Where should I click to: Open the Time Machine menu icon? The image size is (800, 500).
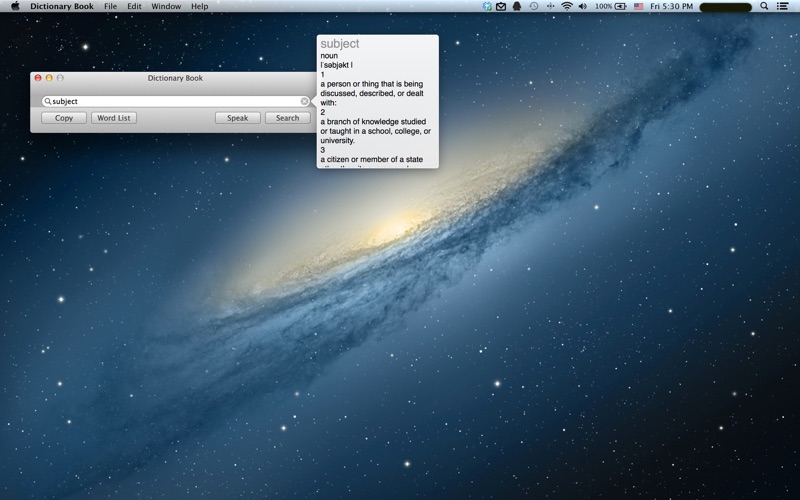(533, 6)
